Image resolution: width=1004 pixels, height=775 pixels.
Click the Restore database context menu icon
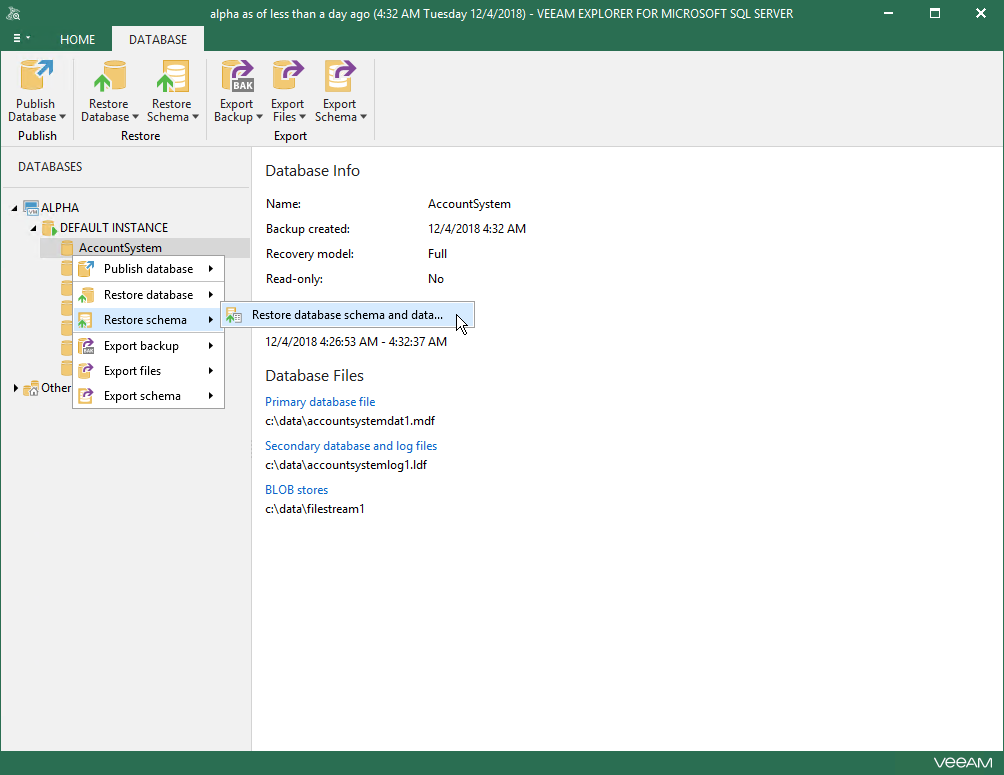[x=86, y=295]
